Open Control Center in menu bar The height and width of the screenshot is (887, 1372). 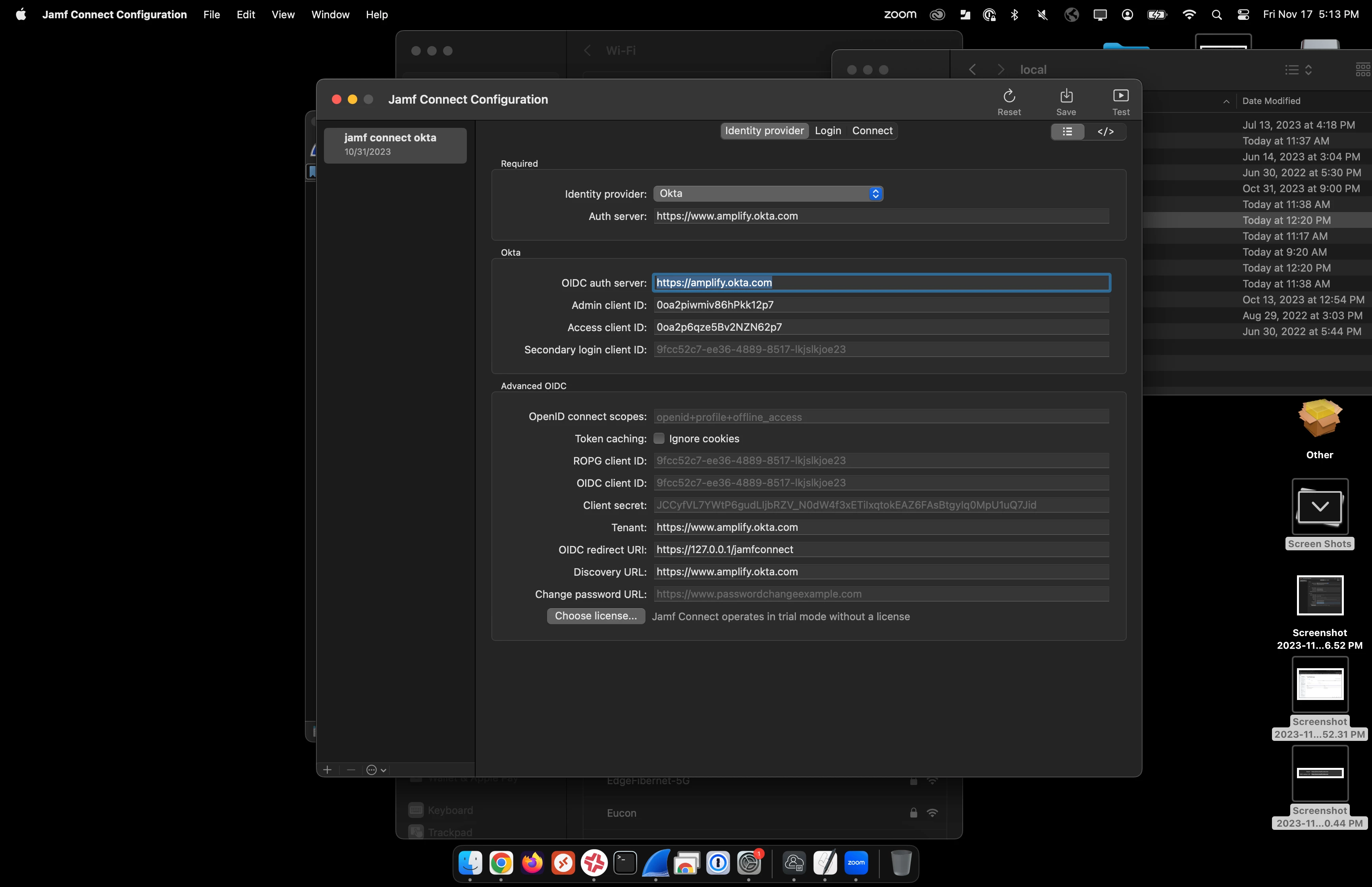1243,14
